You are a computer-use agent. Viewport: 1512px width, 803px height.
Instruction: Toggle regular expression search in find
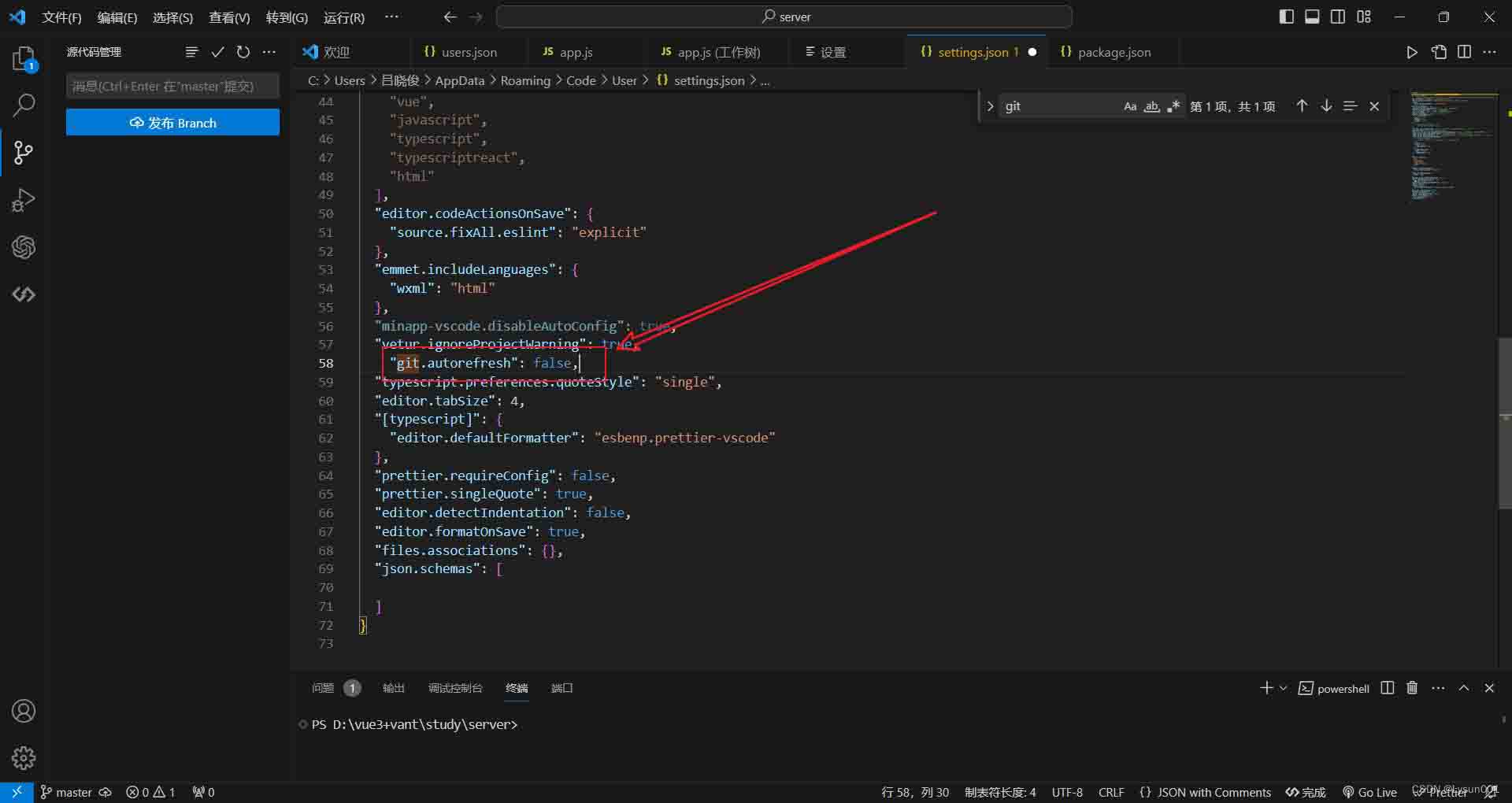pos(1173,106)
